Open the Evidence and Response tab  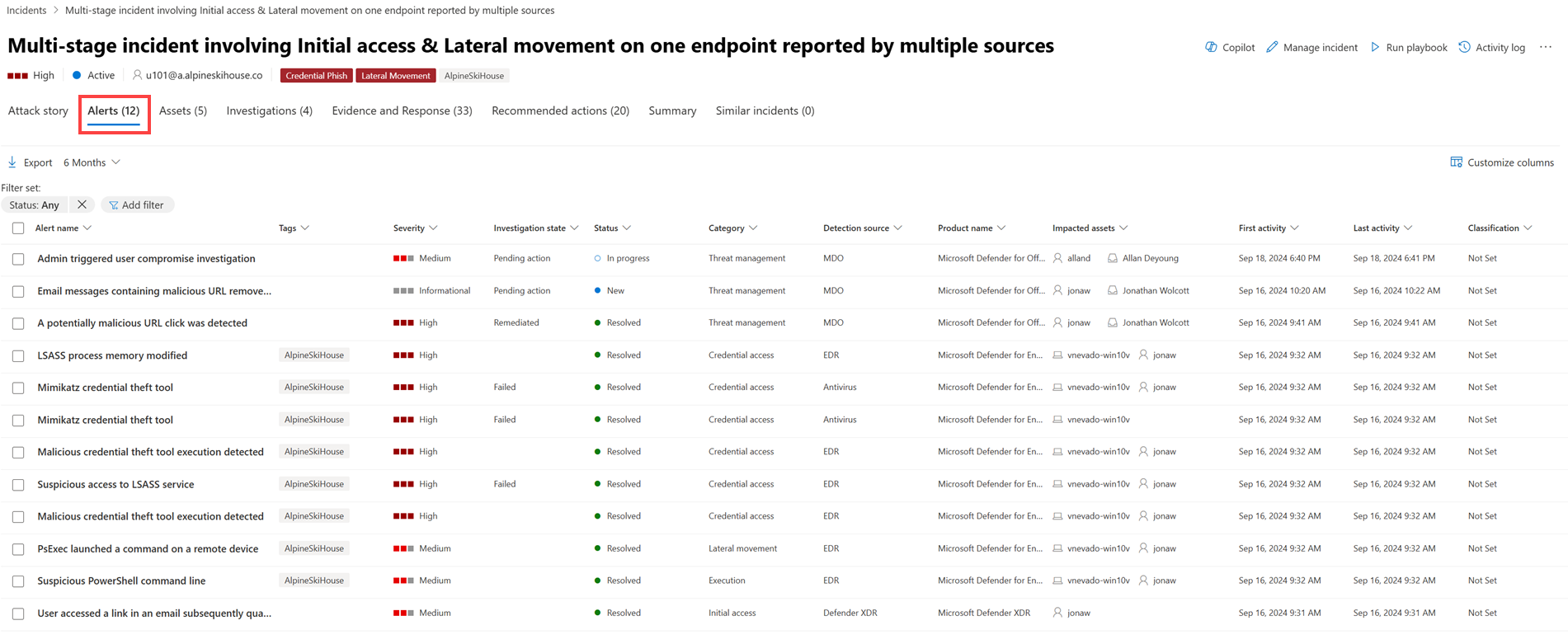tap(402, 110)
